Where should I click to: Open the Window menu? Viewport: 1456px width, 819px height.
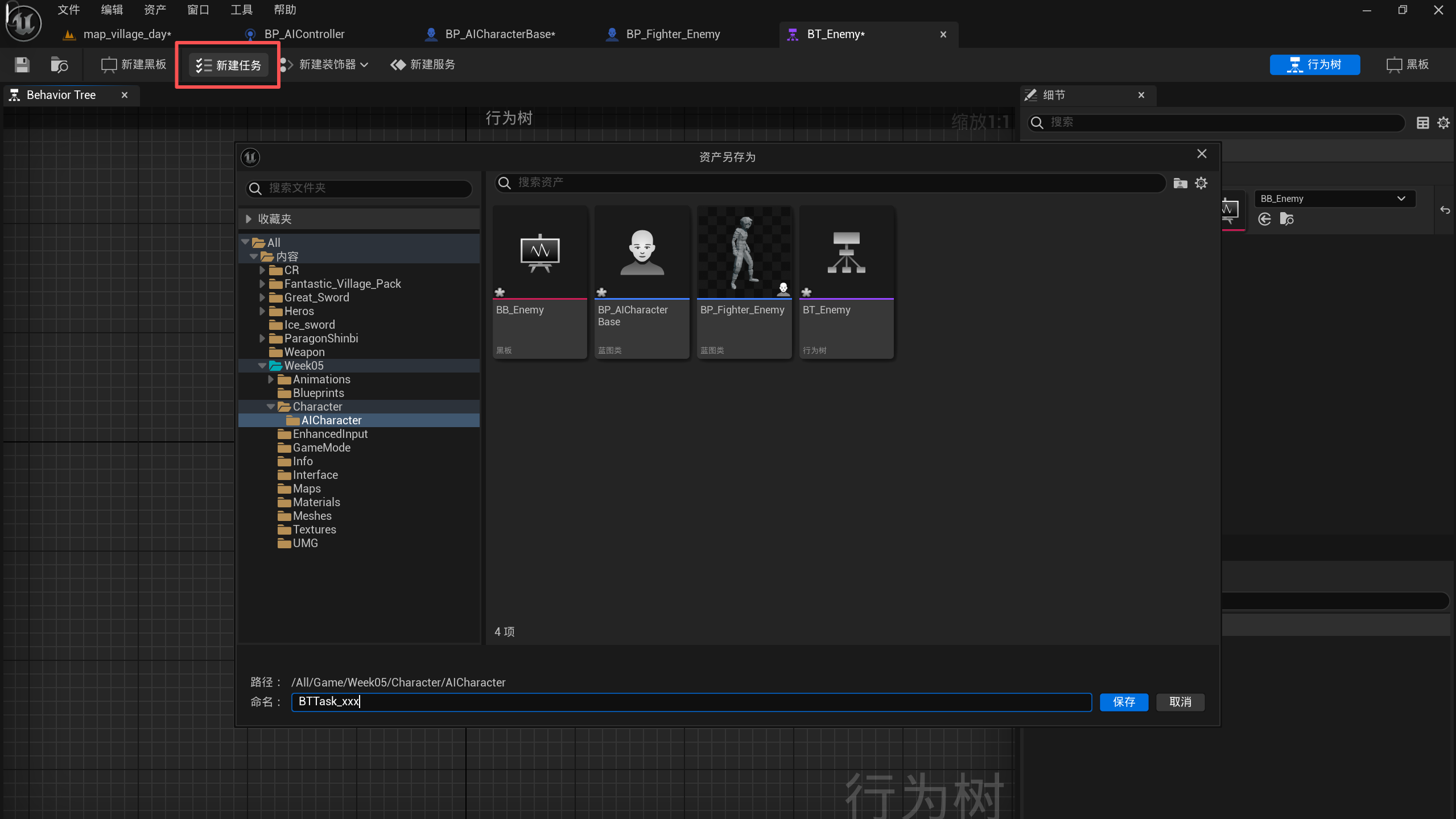pyautogui.click(x=198, y=10)
